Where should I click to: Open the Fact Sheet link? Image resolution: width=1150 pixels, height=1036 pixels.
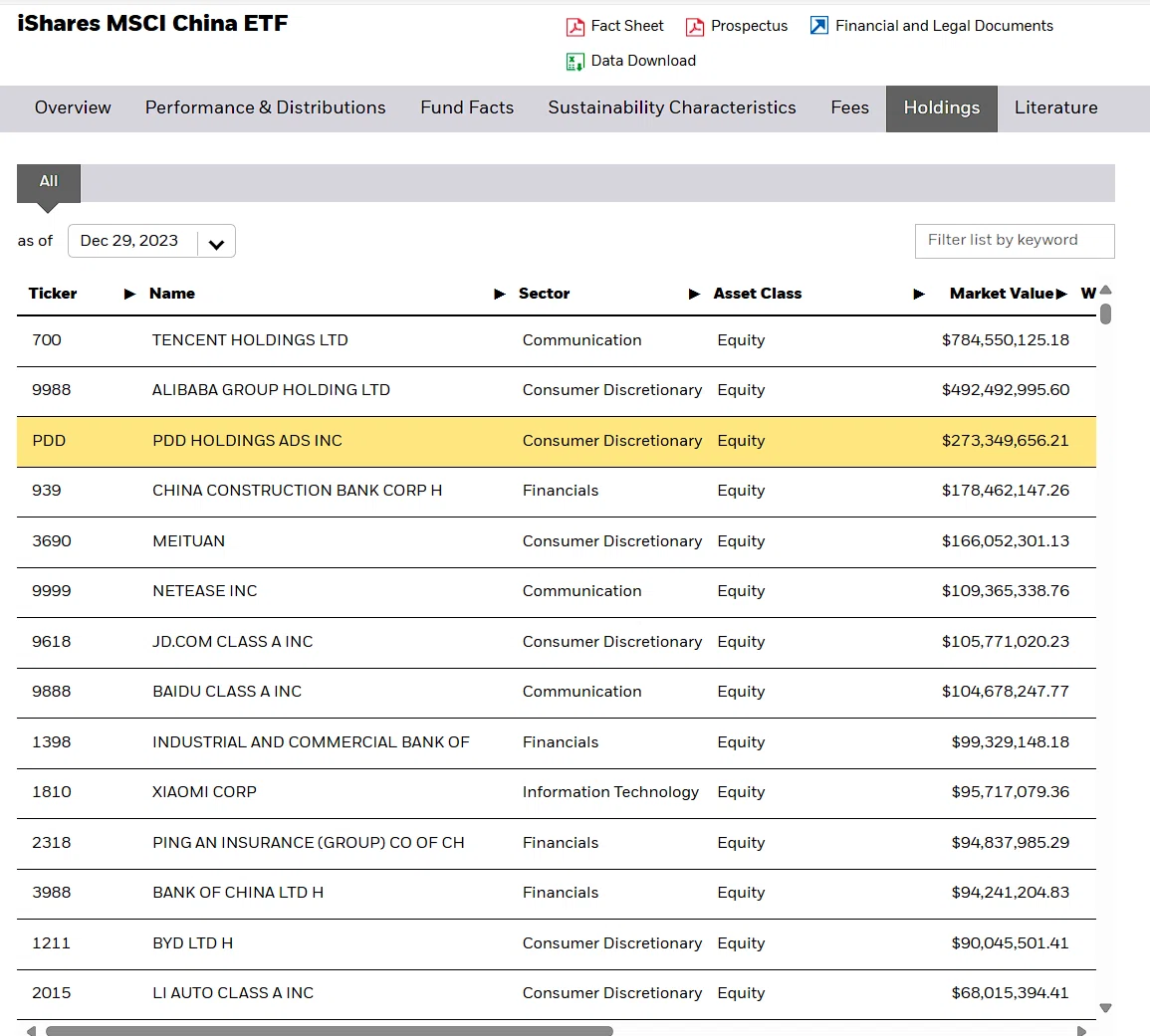[x=627, y=26]
